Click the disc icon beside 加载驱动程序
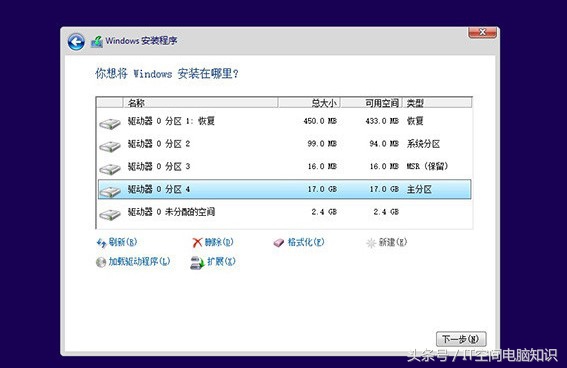Screen dimensions: 567x368 point(101,262)
